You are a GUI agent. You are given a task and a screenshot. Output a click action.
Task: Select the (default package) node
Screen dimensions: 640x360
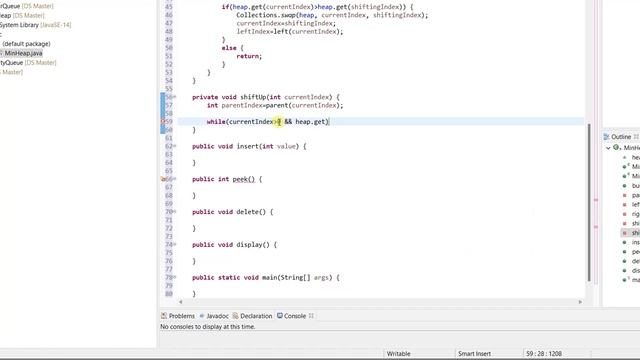coord(26,44)
